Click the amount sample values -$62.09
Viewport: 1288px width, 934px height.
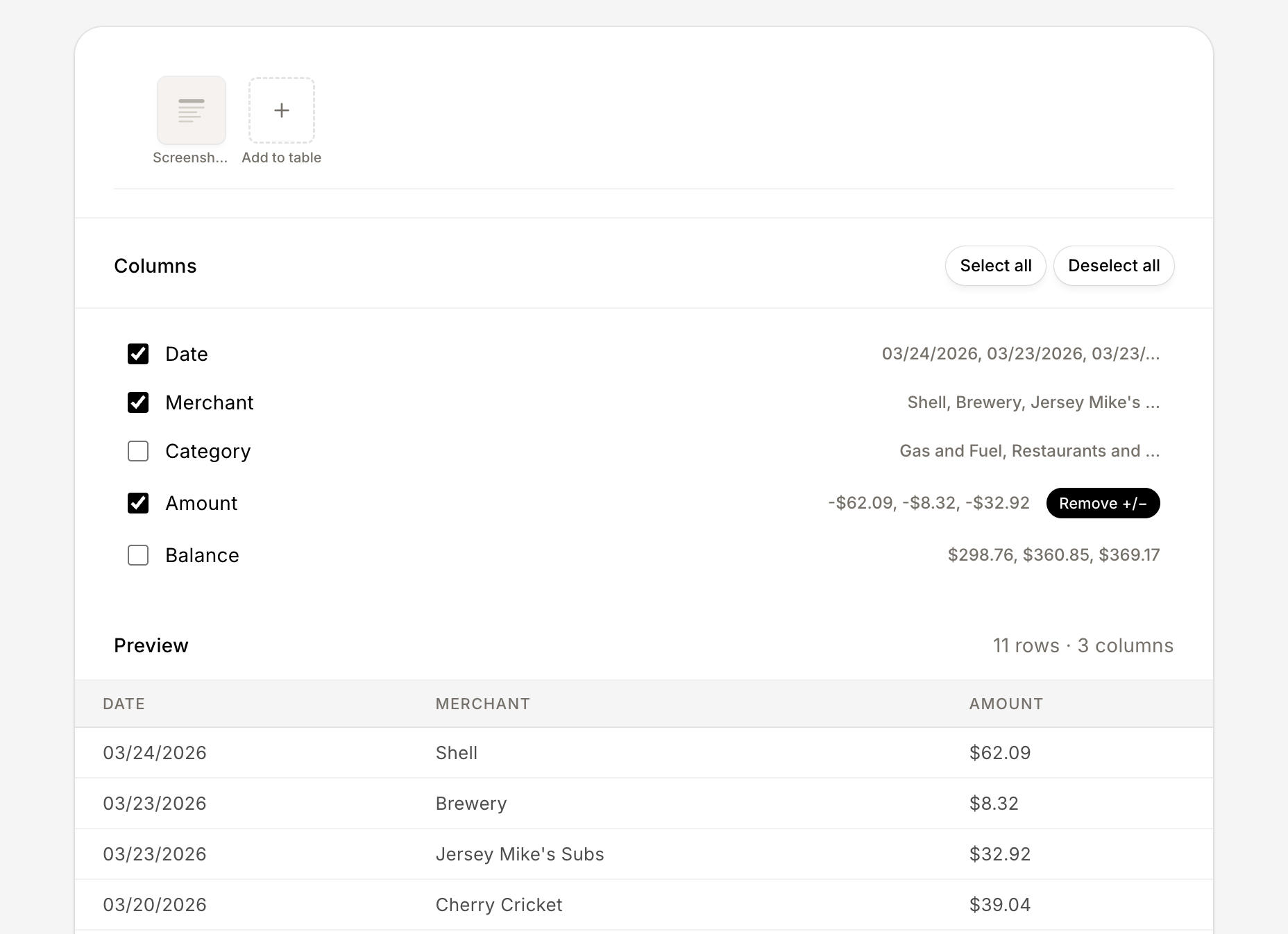point(929,503)
